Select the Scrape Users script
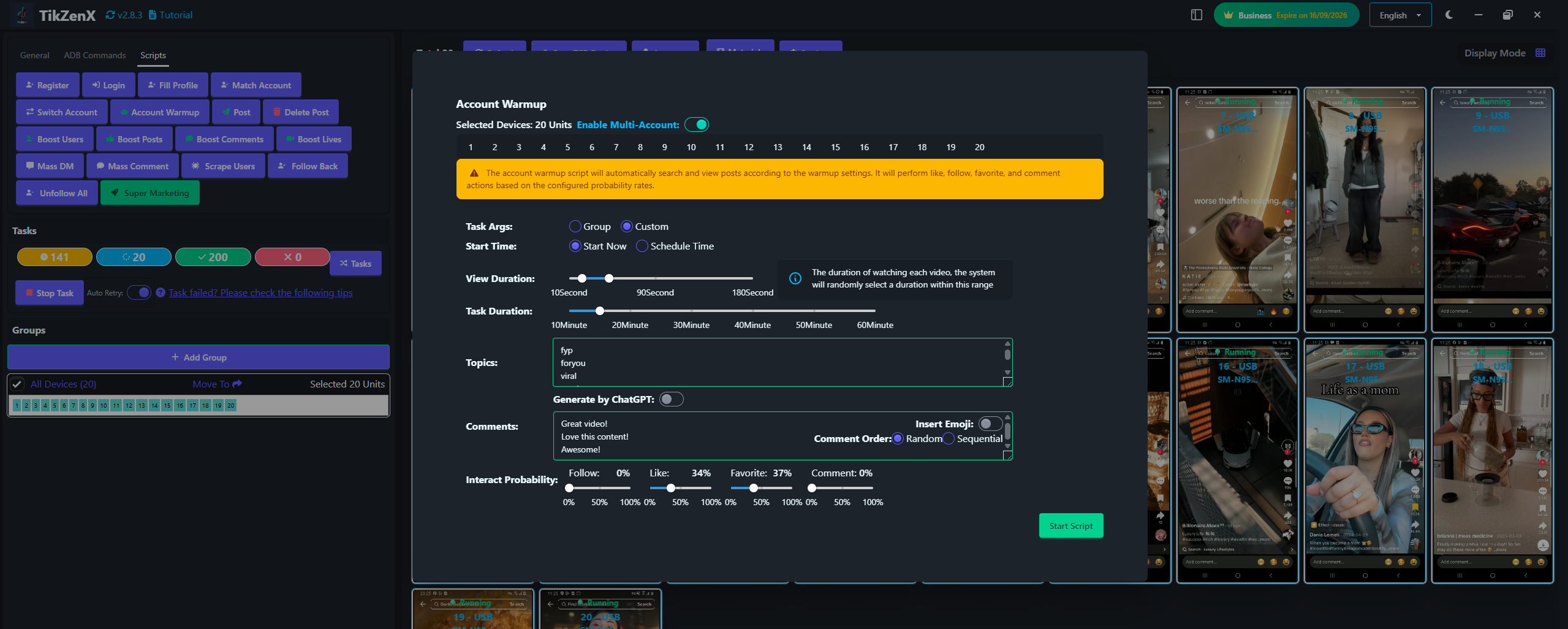The image size is (1568, 629). coord(223,166)
